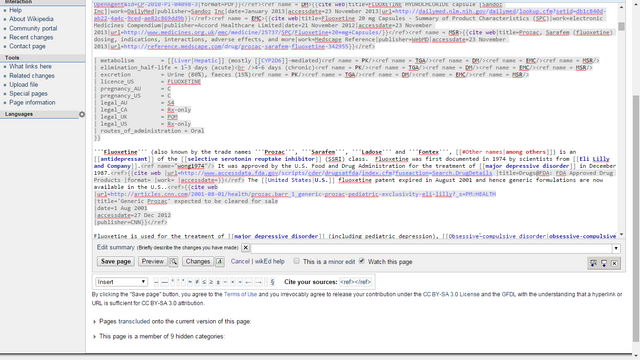
Task: Open the Edit summary help link
Action: 116,247
